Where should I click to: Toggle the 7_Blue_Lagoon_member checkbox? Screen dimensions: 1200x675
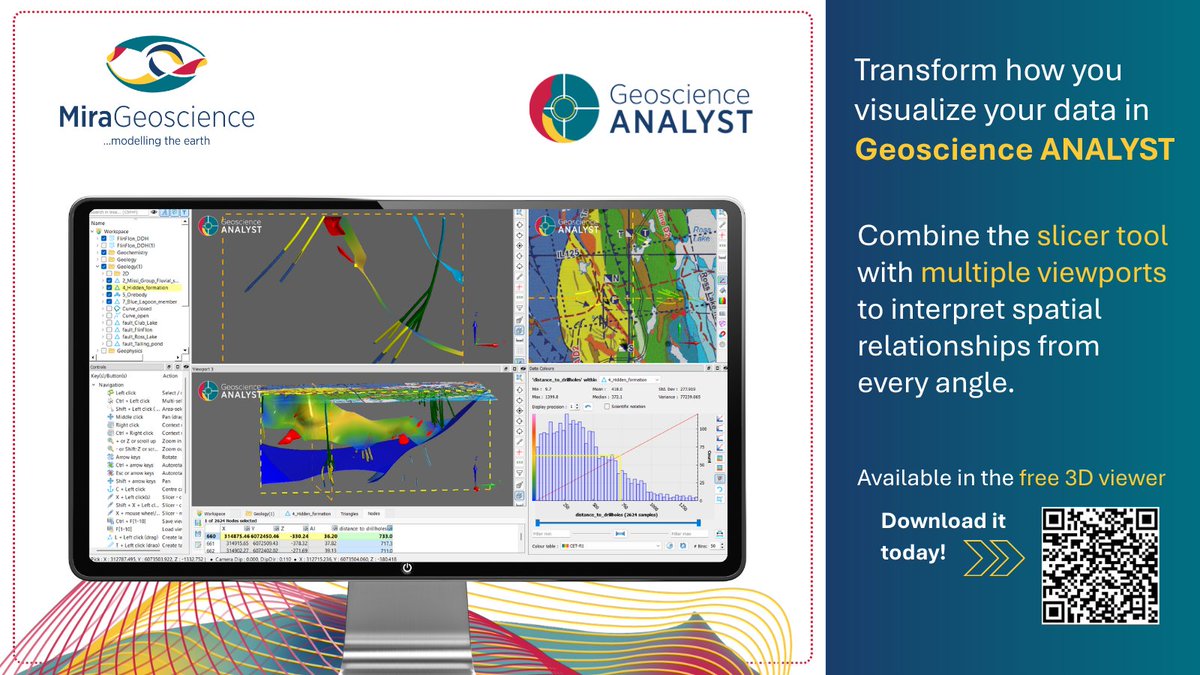tap(109, 301)
